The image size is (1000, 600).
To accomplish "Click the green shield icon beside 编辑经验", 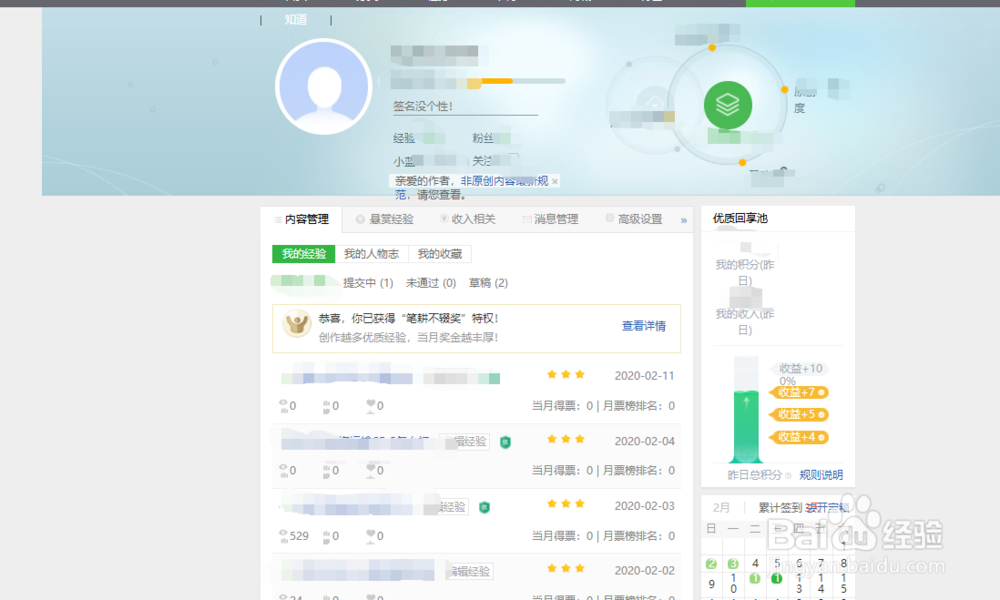I will click(506, 441).
